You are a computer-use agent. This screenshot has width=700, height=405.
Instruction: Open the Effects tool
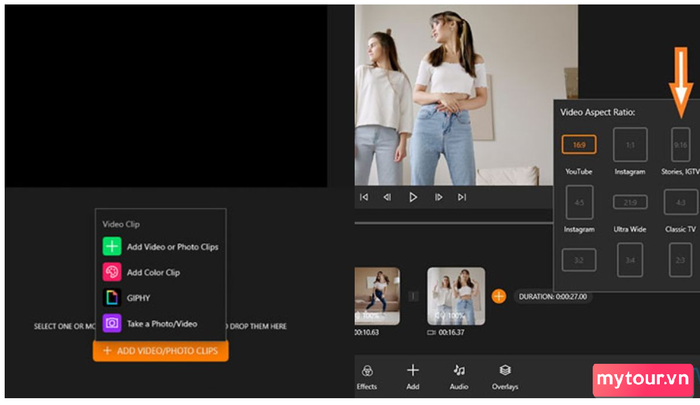tap(367, 376)
